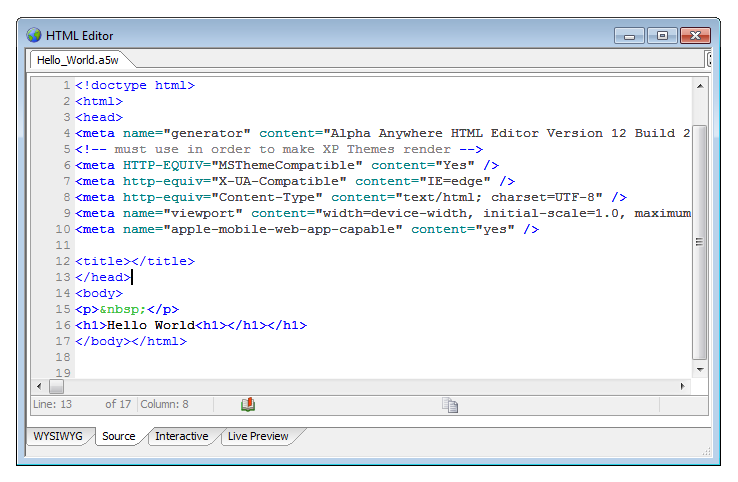Click the "of 17" status bar text

point(118,404)
